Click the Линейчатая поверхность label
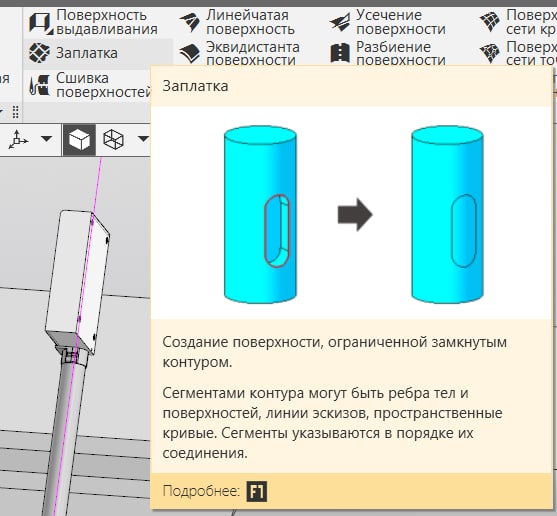Screen dimensions: 557x516 (x=250, y=22)
